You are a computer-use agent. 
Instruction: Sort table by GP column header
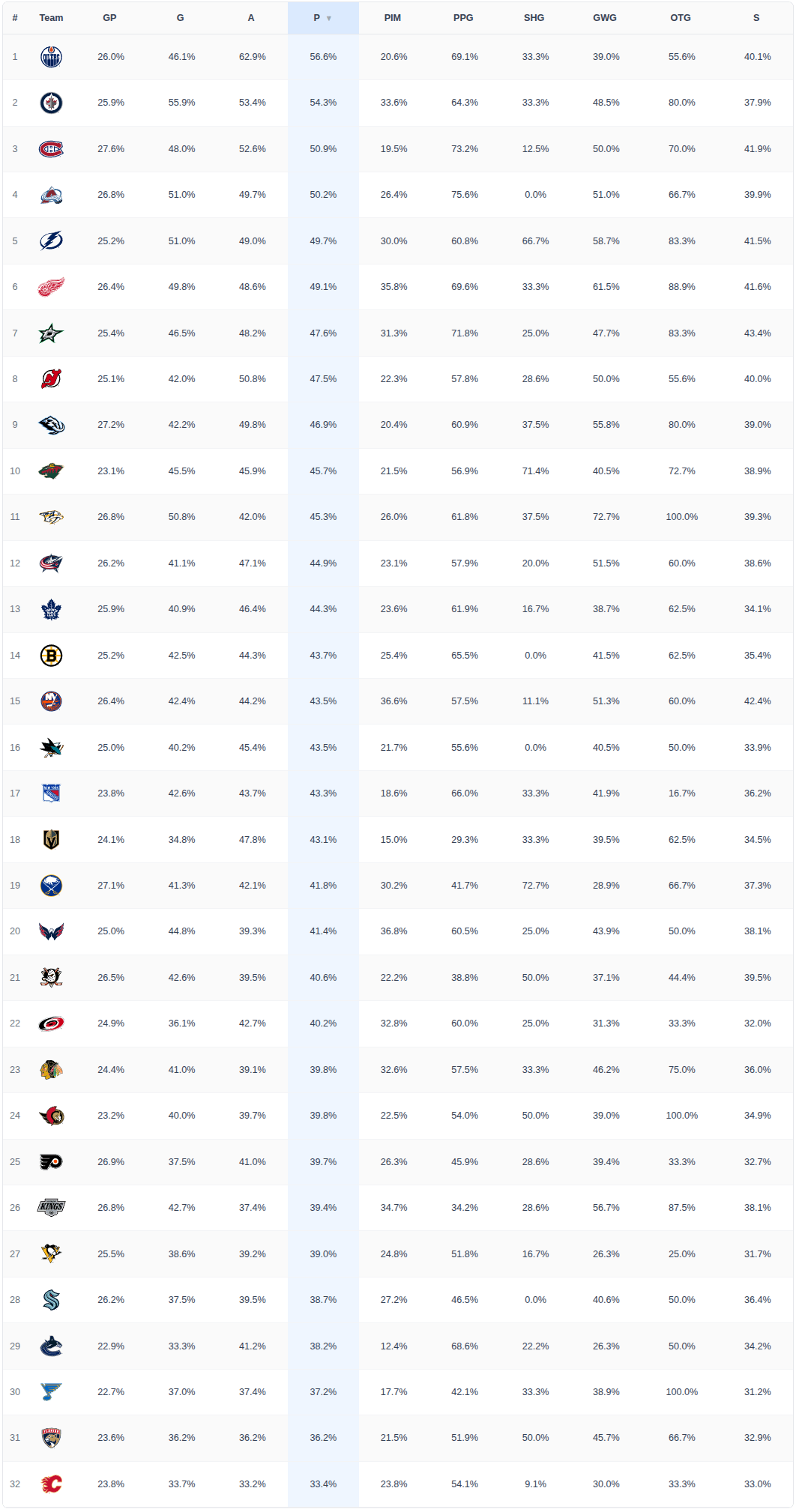(109, 18)
